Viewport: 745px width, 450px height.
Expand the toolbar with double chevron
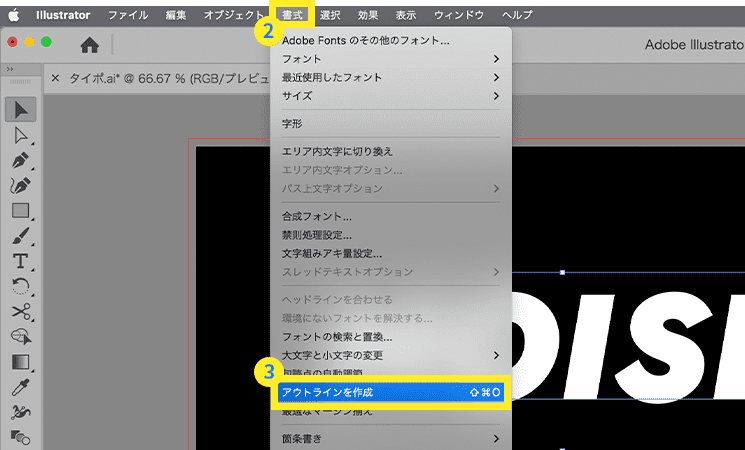[10, 69]
